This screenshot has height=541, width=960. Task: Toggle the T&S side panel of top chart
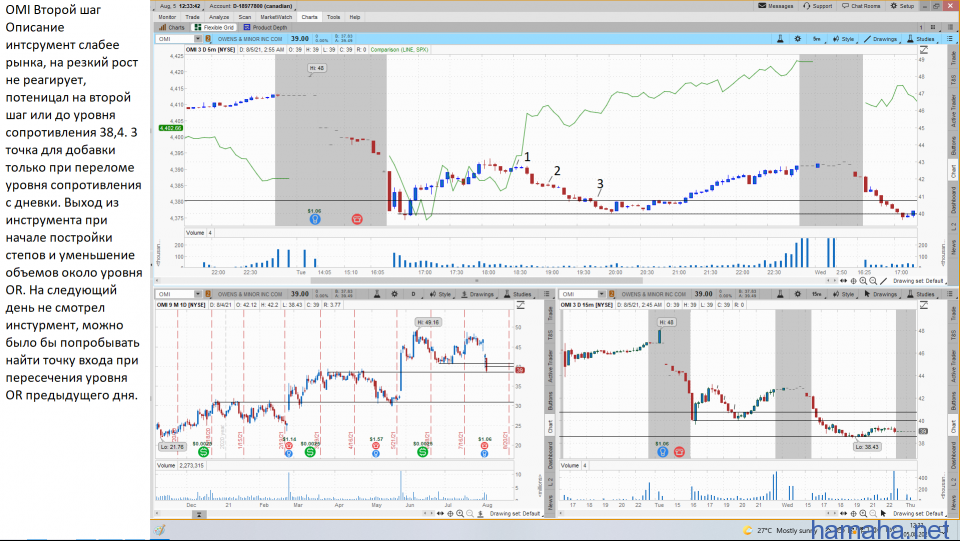[953, 80]
